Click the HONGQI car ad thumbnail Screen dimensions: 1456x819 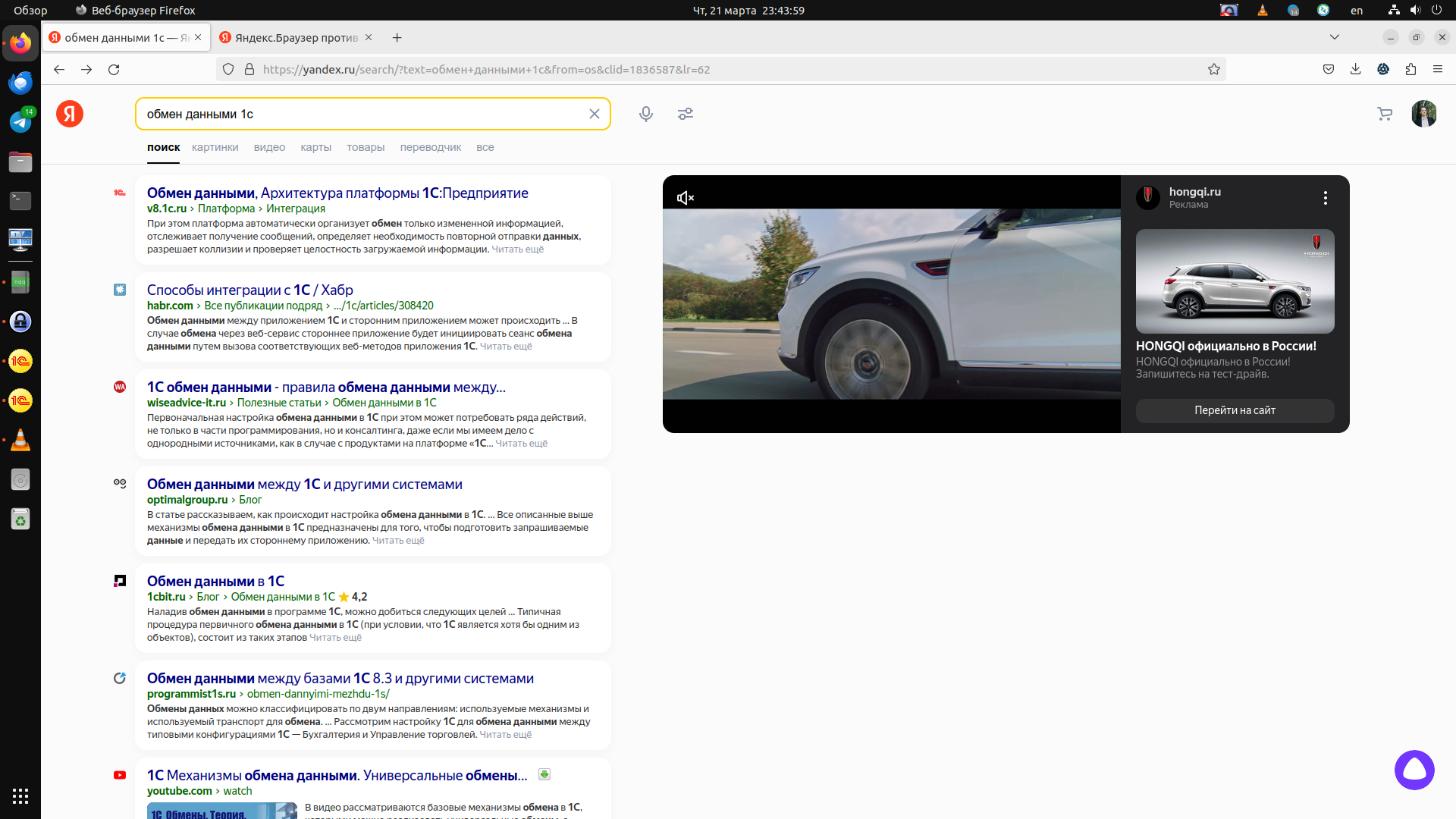tap(1235, 281)
